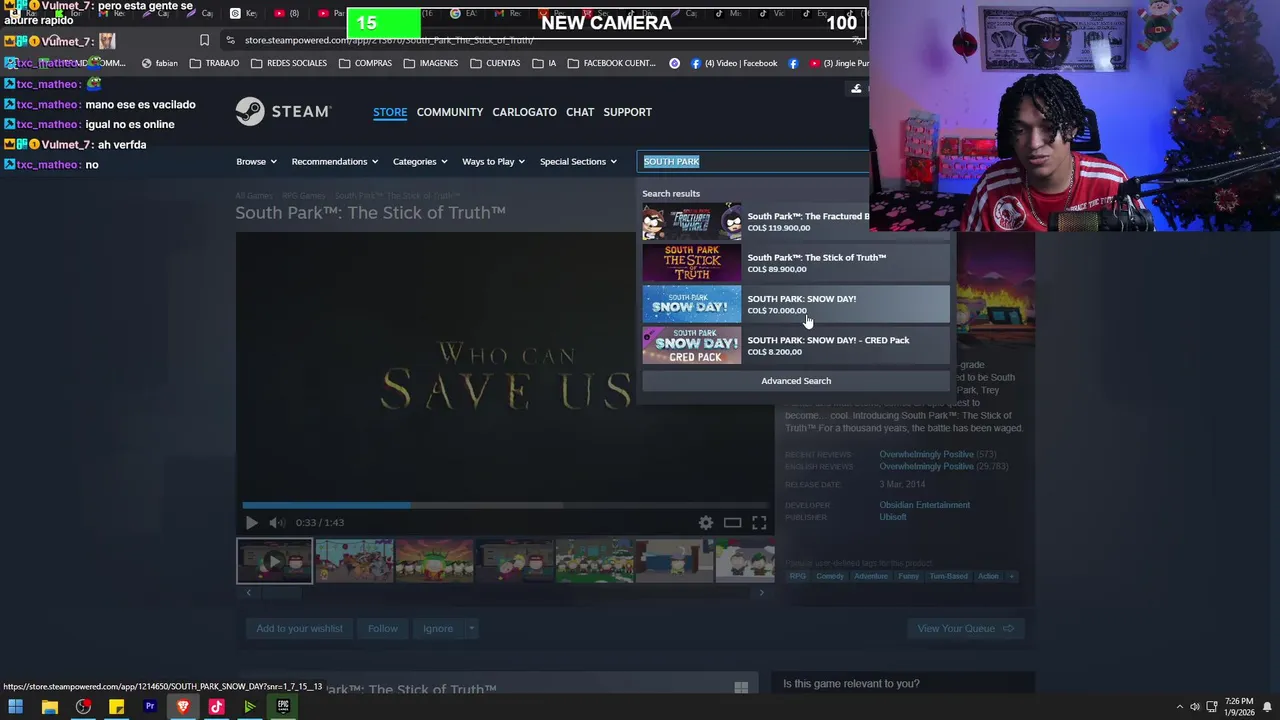Image resolution: width=1280 pixels, height=720 pixels.
Task: Open TikTok app from taskbar
Action: (216, 707)
